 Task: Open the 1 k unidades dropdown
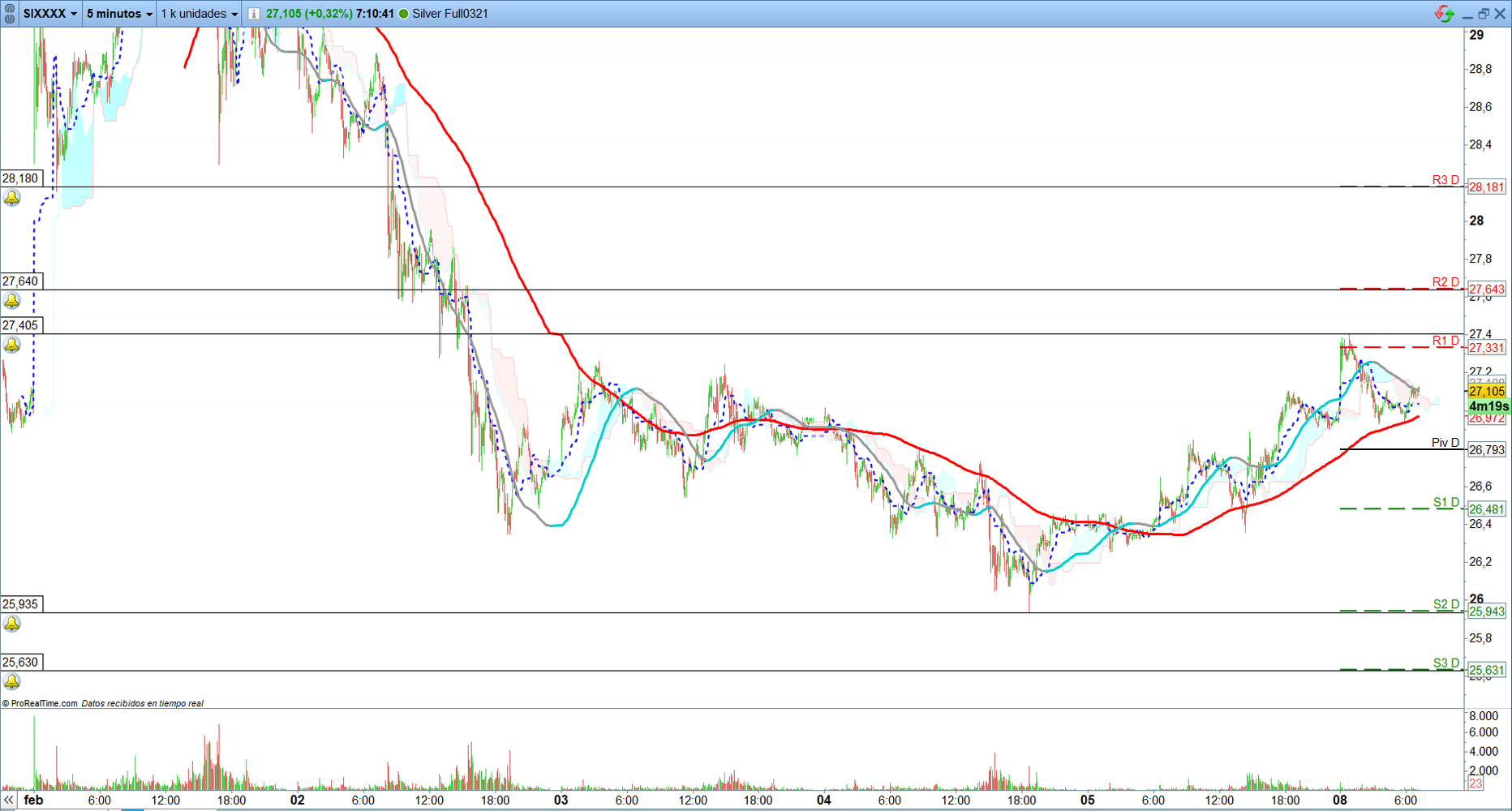tap(199, 14)
